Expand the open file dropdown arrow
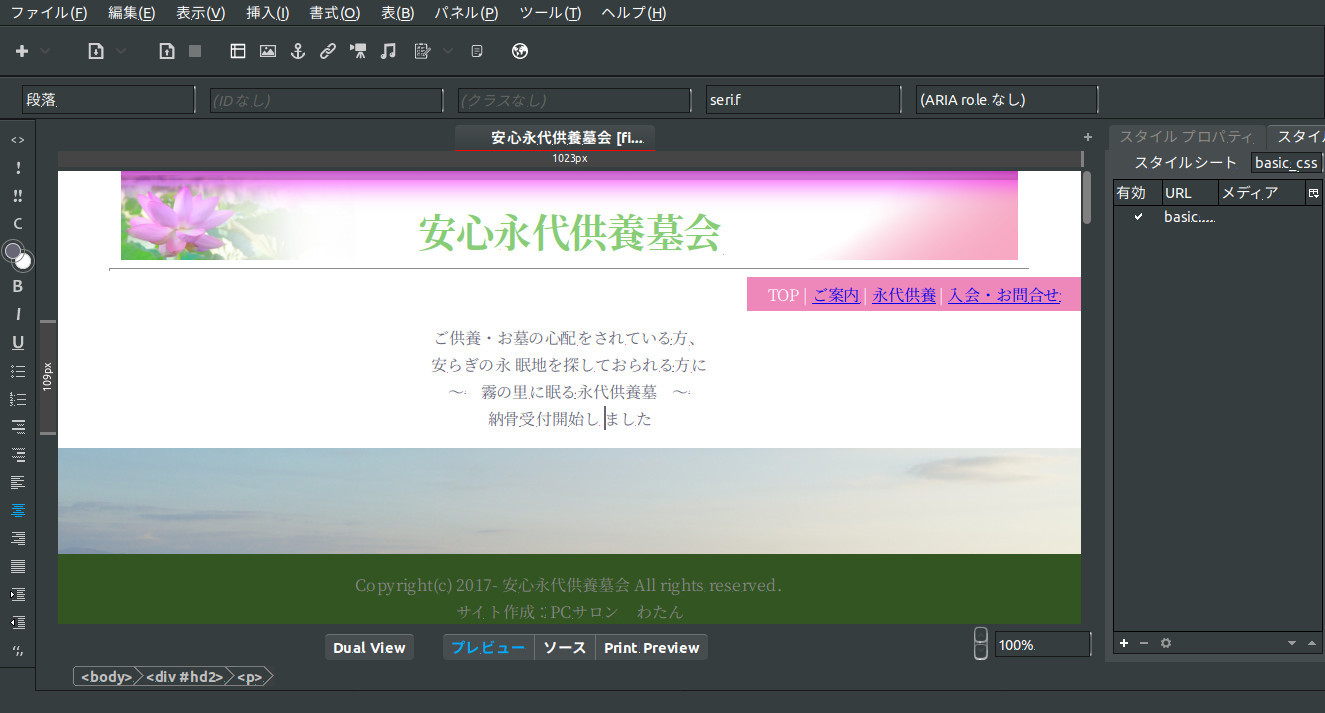 point(121,51)
